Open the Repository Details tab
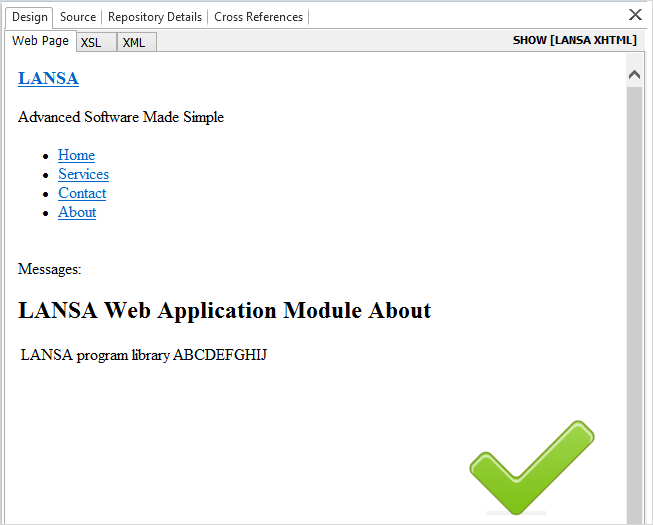The height and width of the screenshot is (525, 653). (x=155, y=17)
